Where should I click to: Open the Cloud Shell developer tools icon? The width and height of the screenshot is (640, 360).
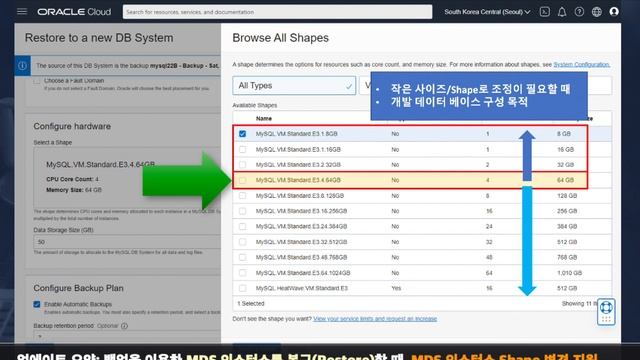tap(544, 12)
